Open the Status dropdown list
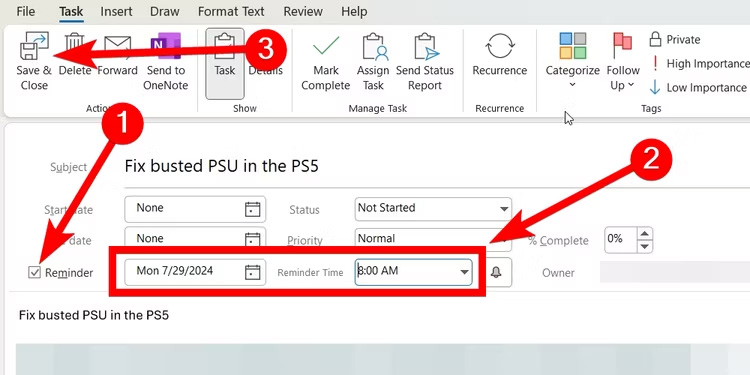 [504, 209]
